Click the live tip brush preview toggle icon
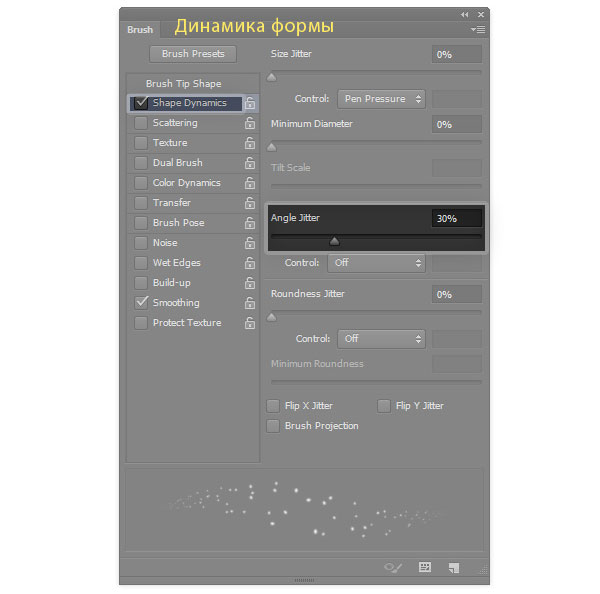 [x=393, y=567]
